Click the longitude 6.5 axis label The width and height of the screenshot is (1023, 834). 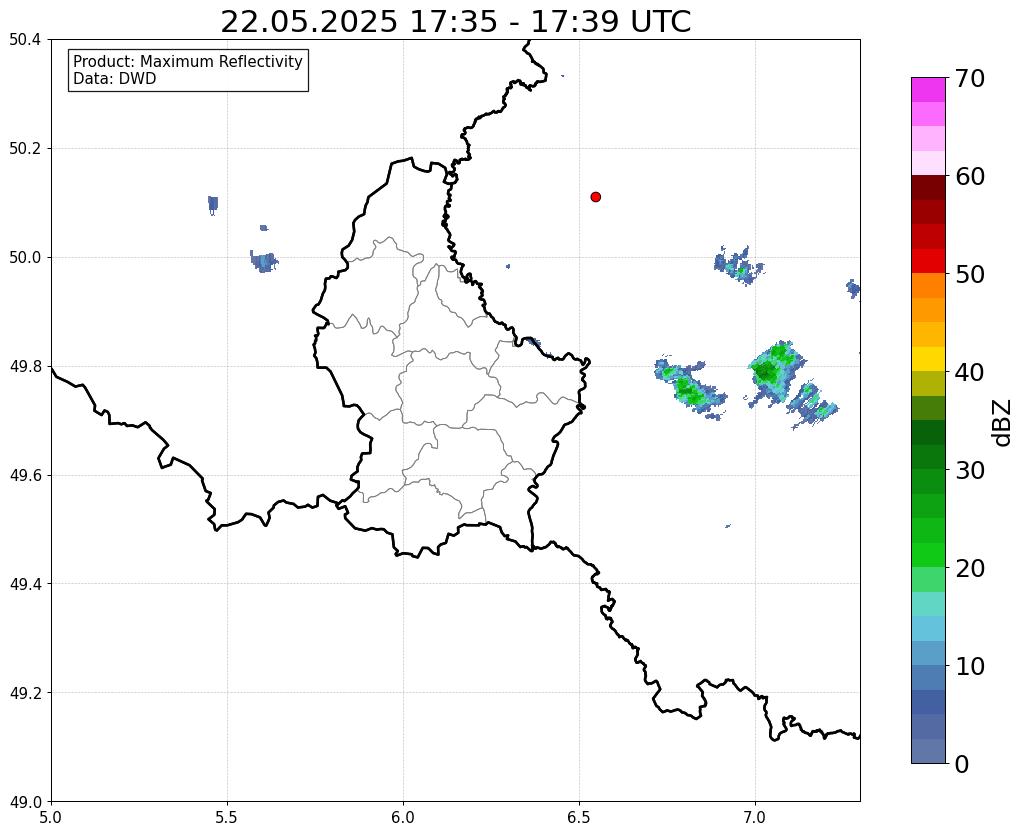pyautogui.click(x=579, y=817)
